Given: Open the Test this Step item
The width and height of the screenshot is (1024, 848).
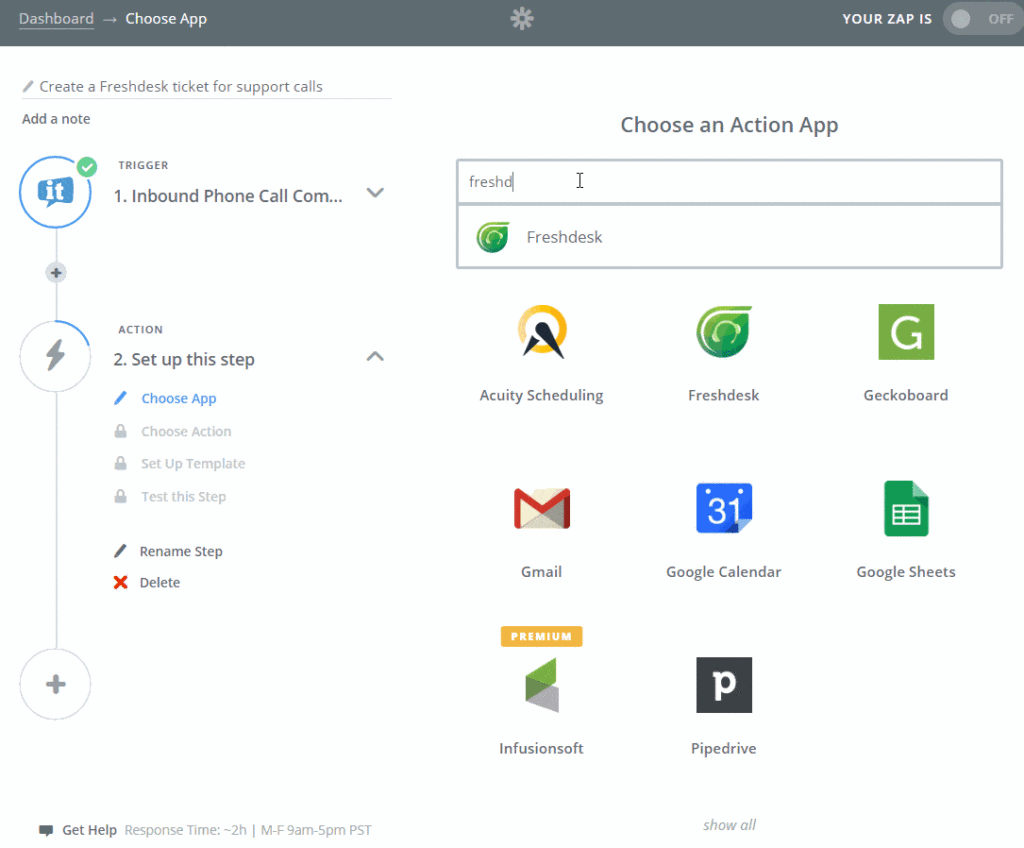Looking at the screenshot, I should pyautogui.click(x=184, y=497).
